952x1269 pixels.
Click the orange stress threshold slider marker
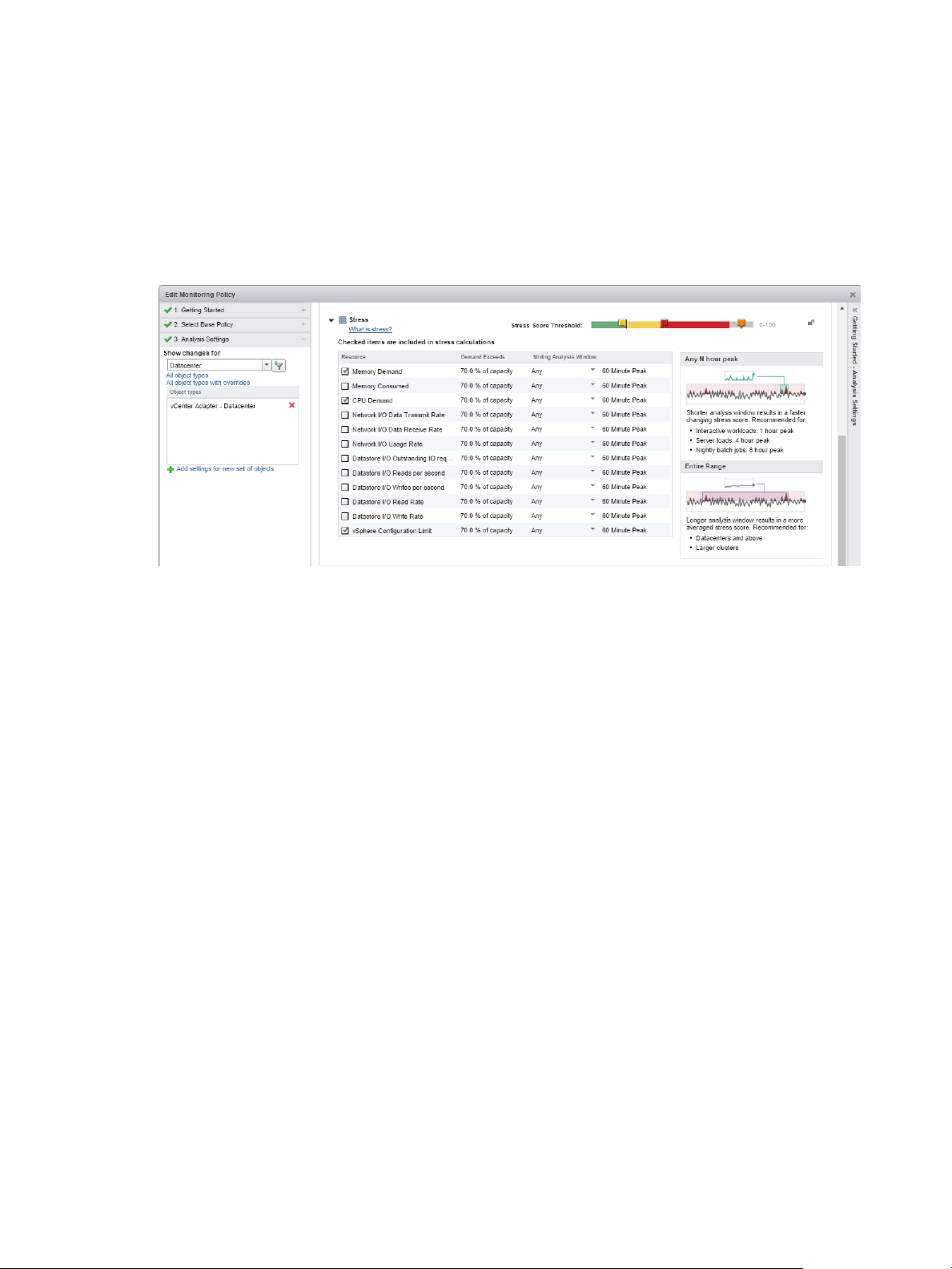(741, 323)
